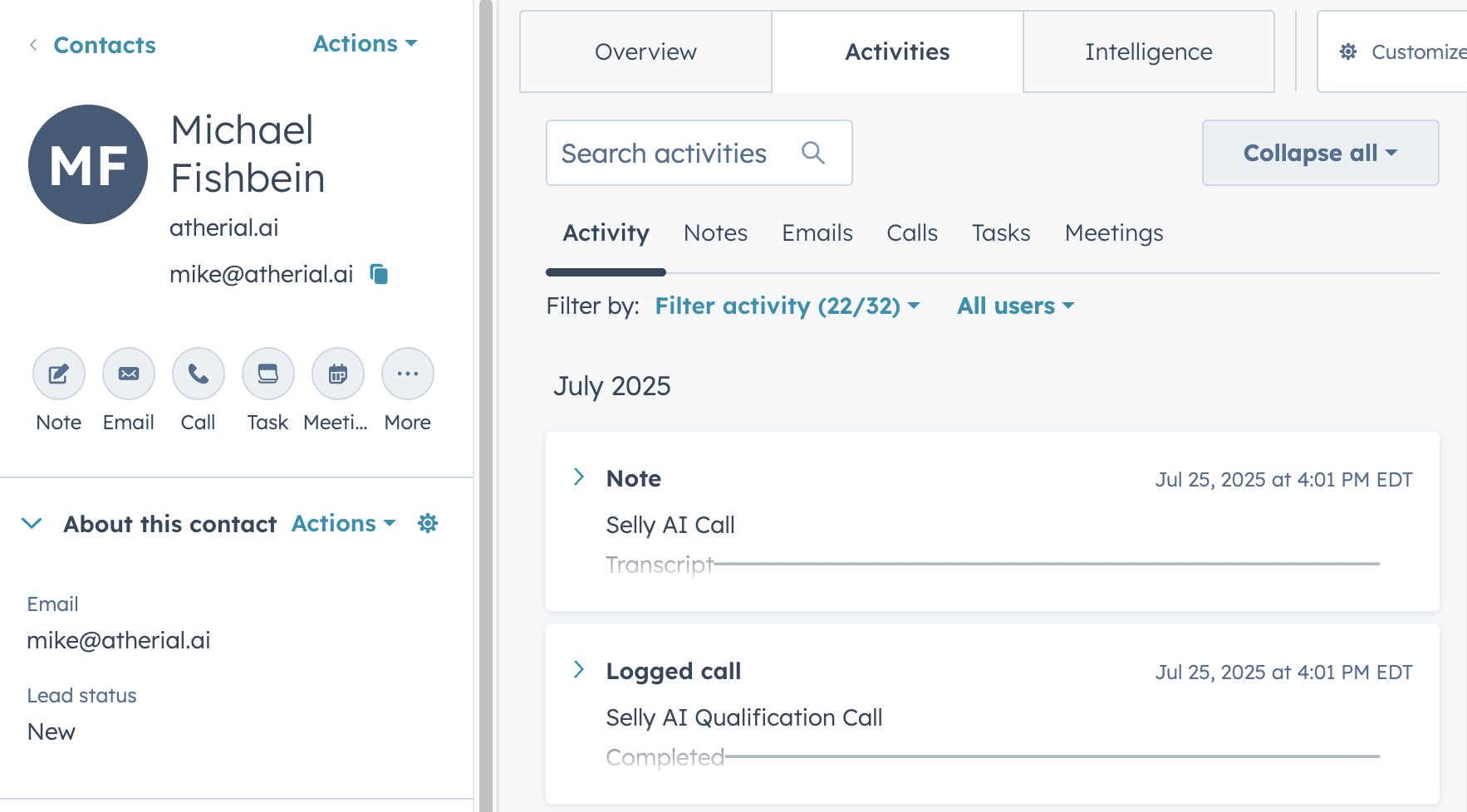1467x812 pixels.
Task: Select the Emails activity filter tab
Action: coord(817,233)
